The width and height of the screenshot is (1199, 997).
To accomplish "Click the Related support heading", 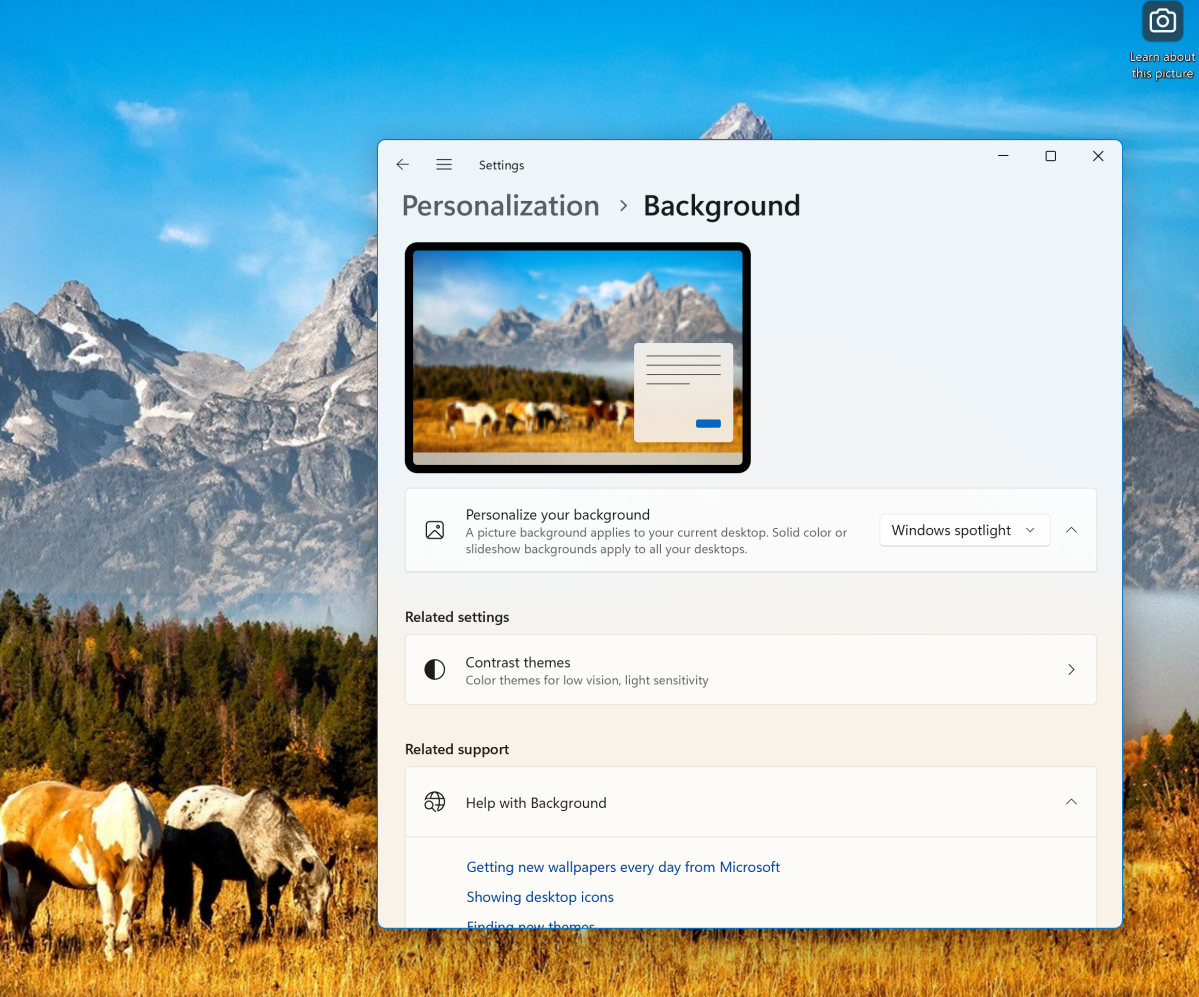I will [457, 749].
